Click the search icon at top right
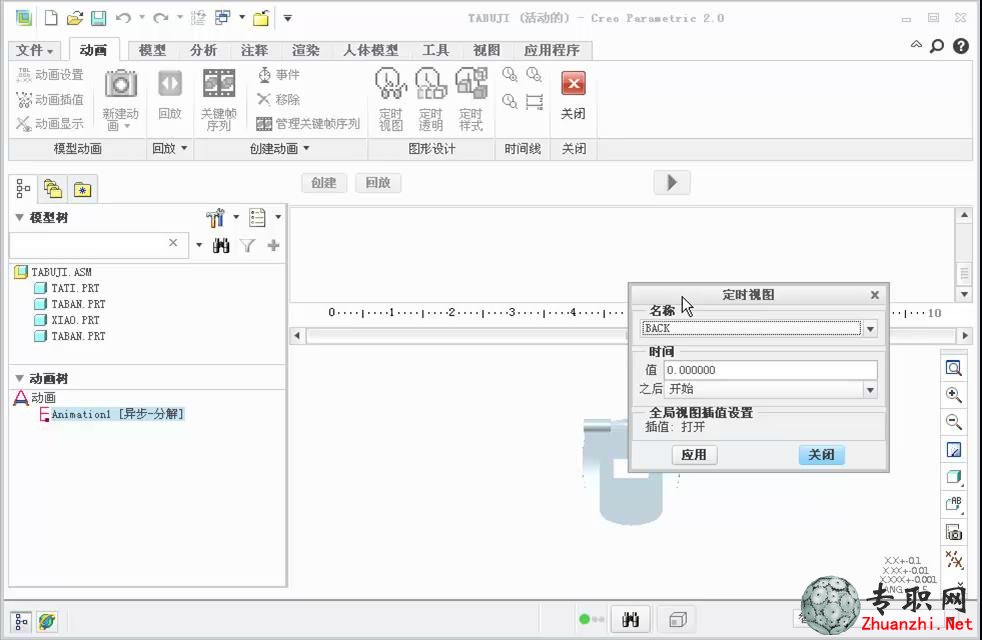Screen dimensions: 982x640 click(x=937, y=46)
